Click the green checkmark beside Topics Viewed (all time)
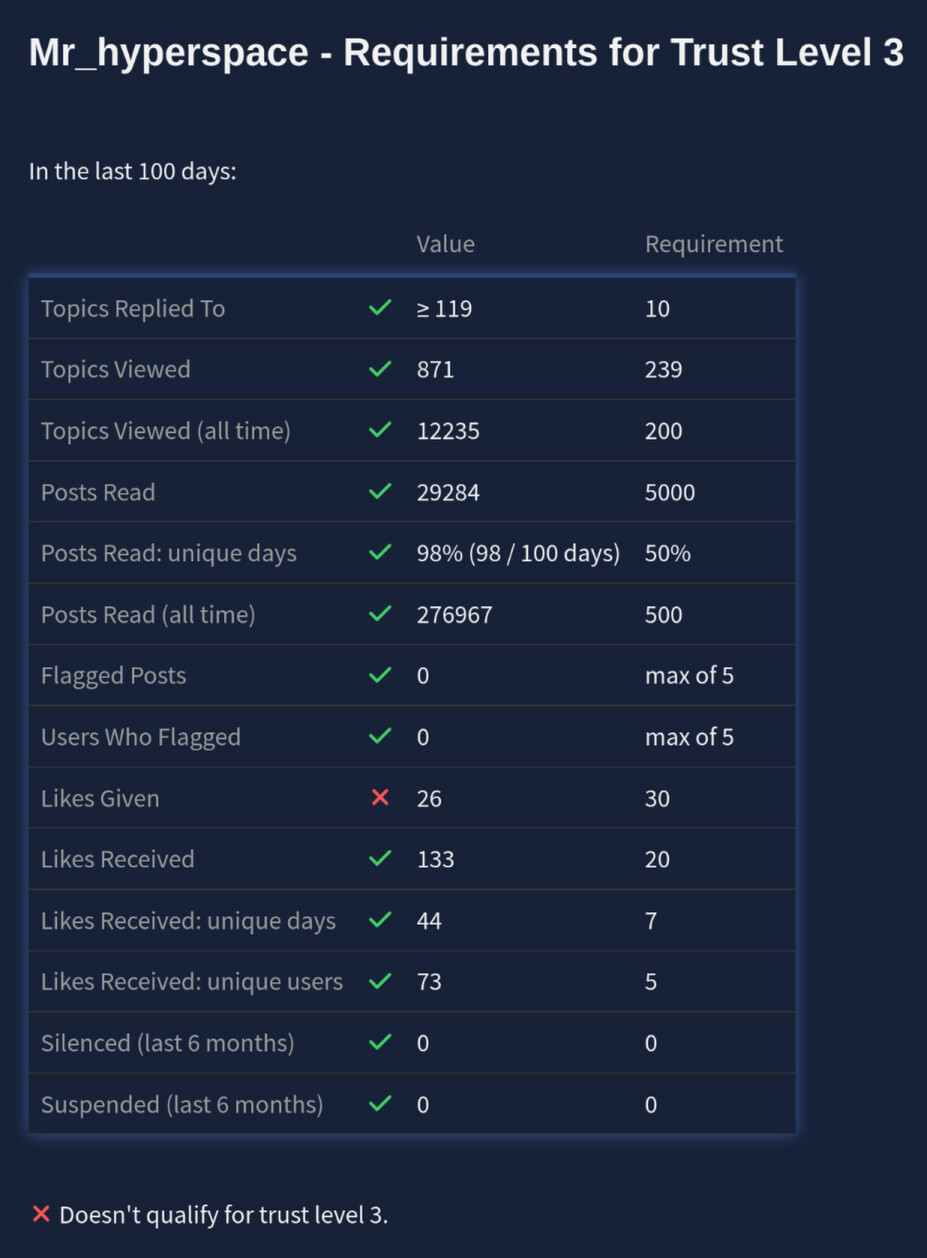Viewport: 927px width, 1258px height. (x=379, y=430)
